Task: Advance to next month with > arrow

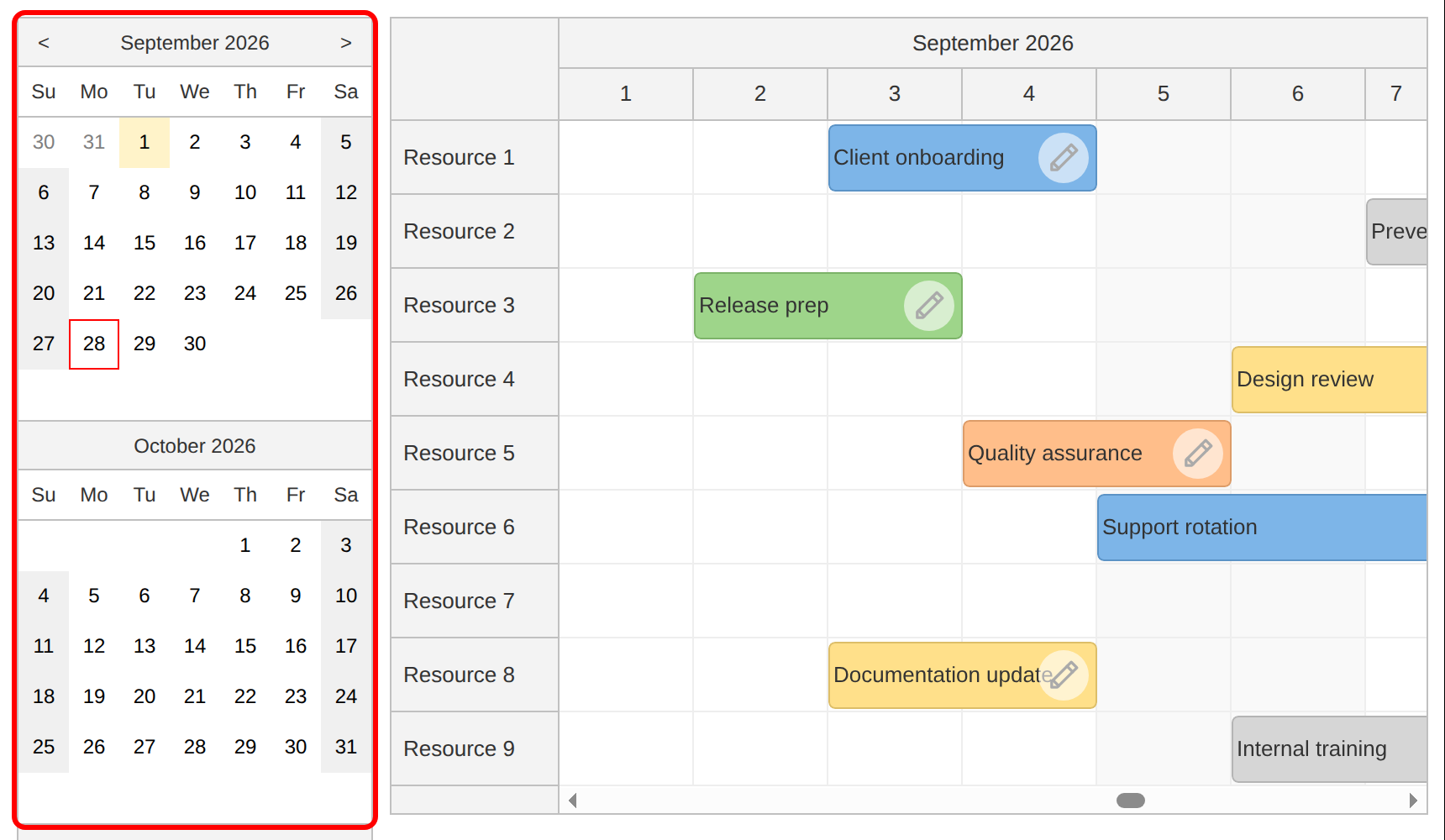Action: click(x=346, y=43)
